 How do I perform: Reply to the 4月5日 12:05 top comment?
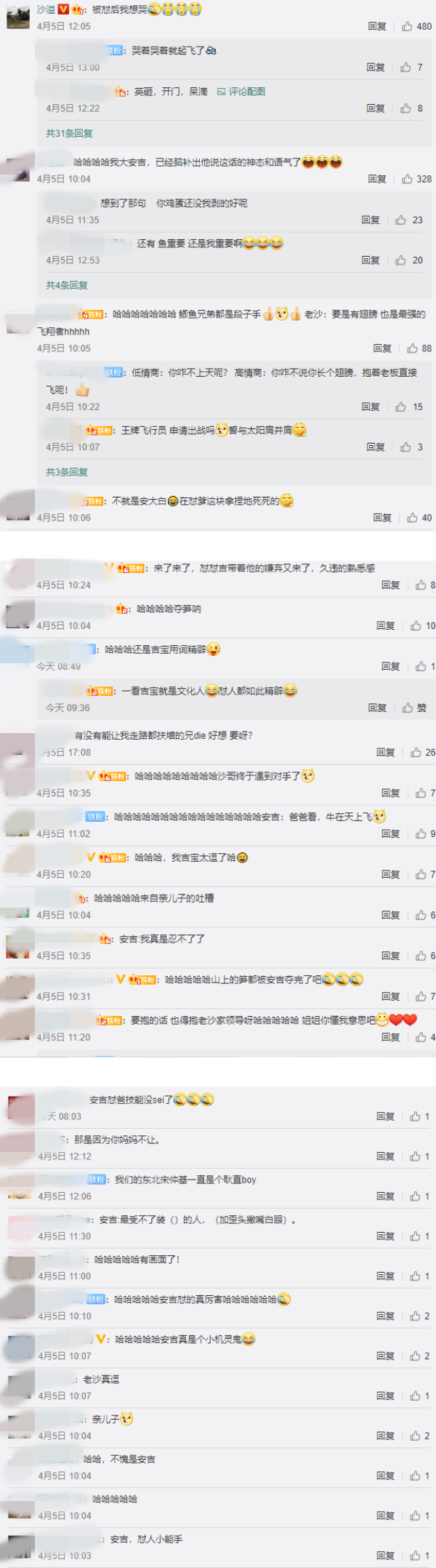[377, 26]
